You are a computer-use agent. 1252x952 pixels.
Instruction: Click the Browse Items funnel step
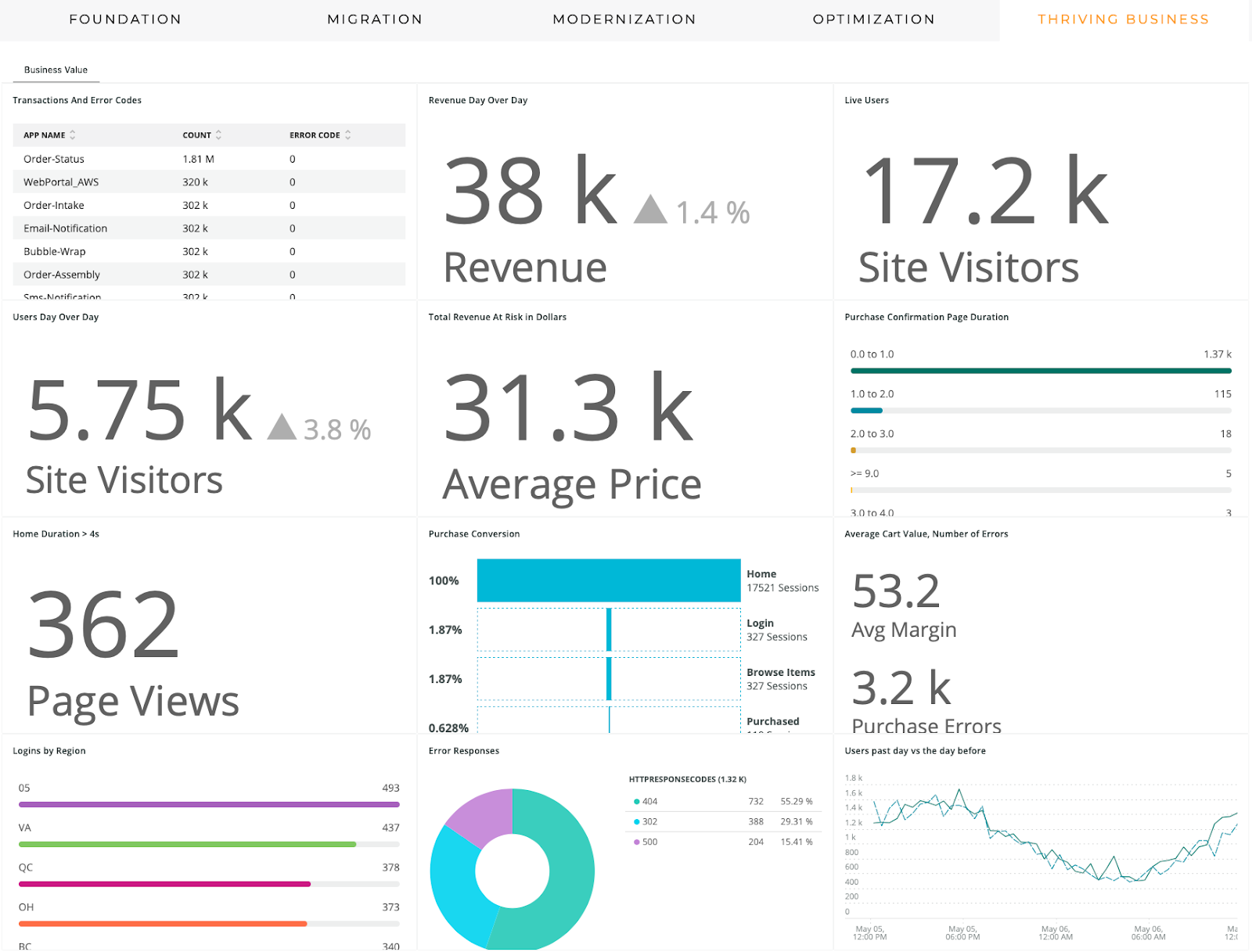pos(609,679)
